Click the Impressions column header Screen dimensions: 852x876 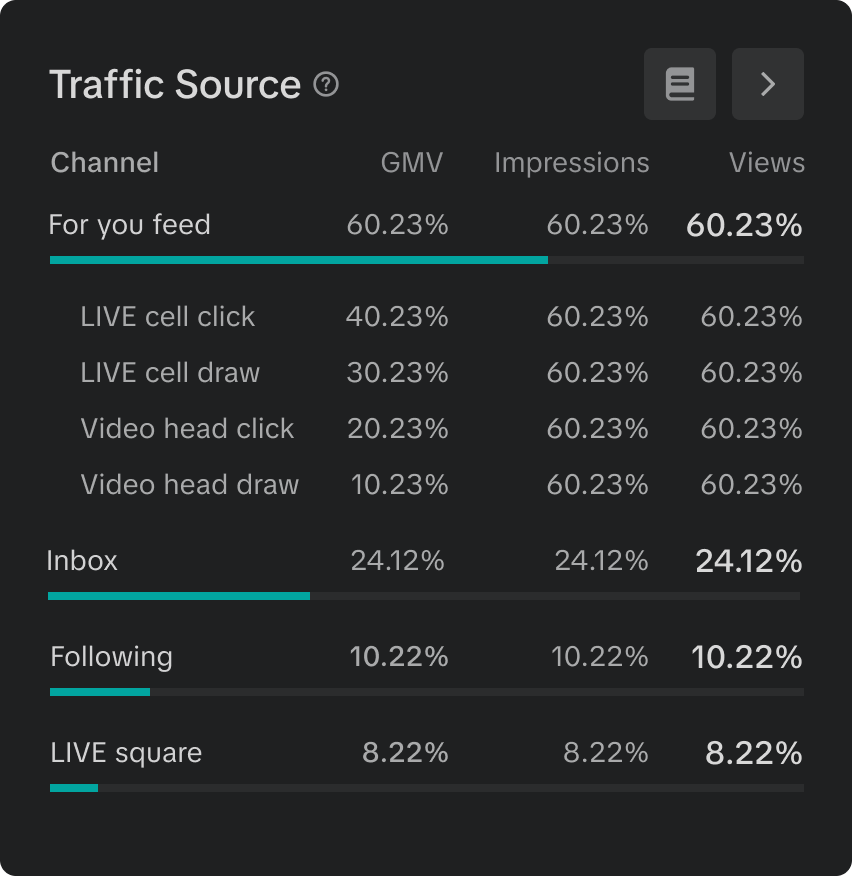pyautogui.click(x=571, y=163)
